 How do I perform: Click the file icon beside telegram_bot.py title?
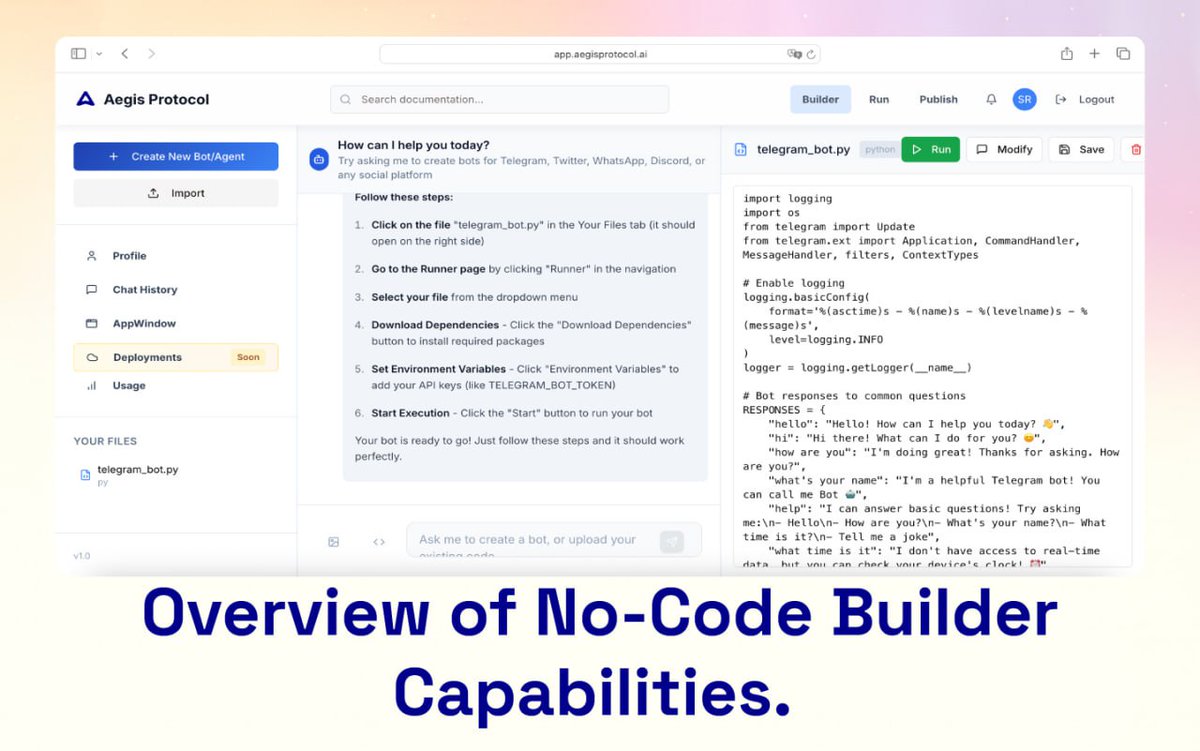tap(741, 150)
